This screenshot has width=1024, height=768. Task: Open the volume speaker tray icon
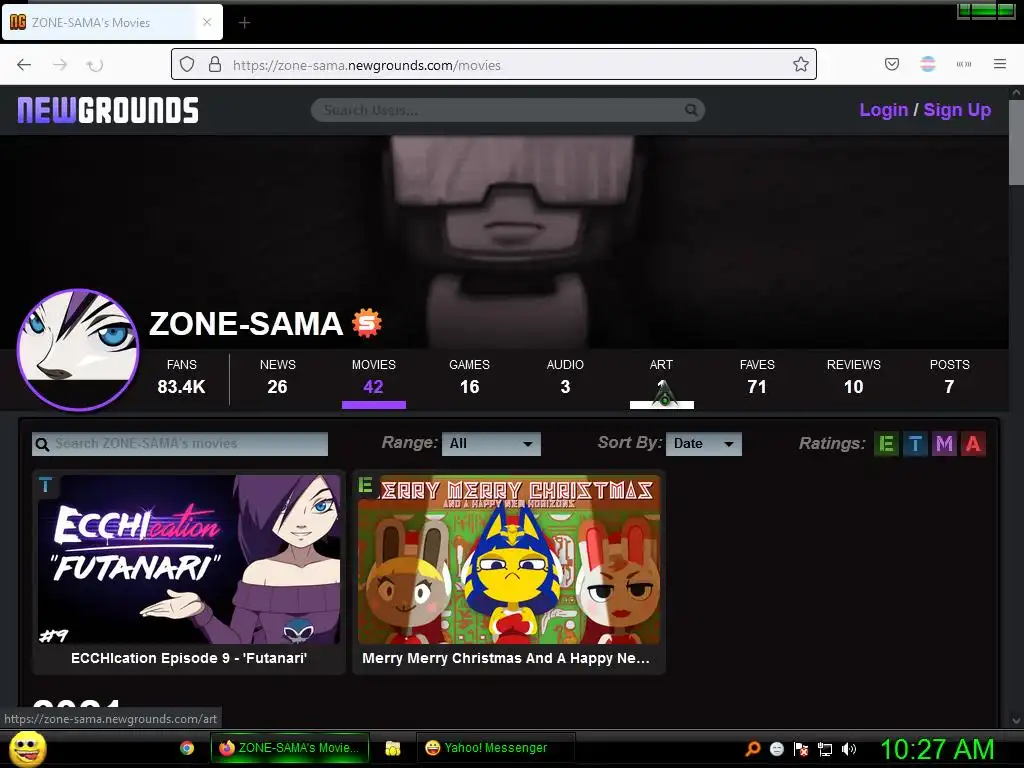pyautogui.click(x=849, y=749)
